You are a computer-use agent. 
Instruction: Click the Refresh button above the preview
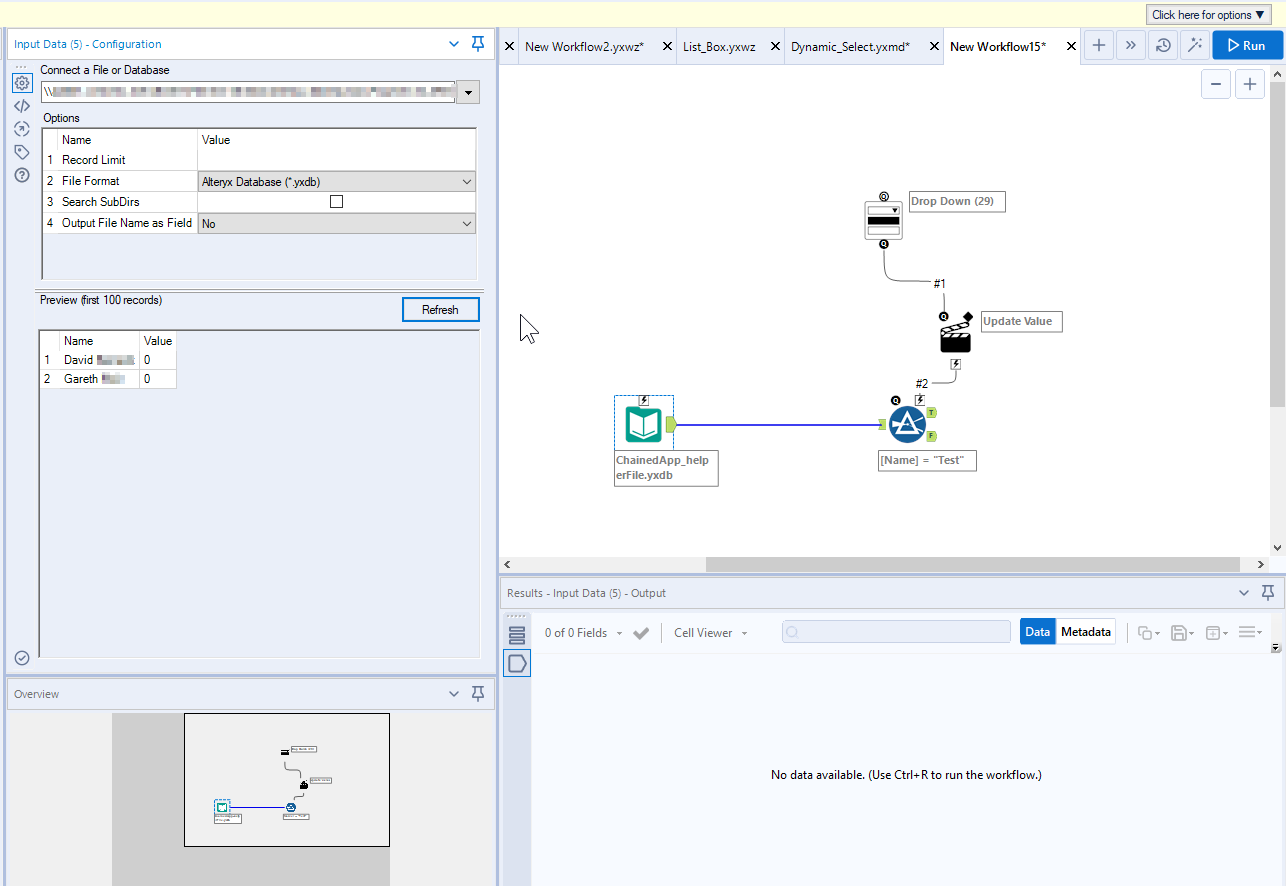(440, 309)
